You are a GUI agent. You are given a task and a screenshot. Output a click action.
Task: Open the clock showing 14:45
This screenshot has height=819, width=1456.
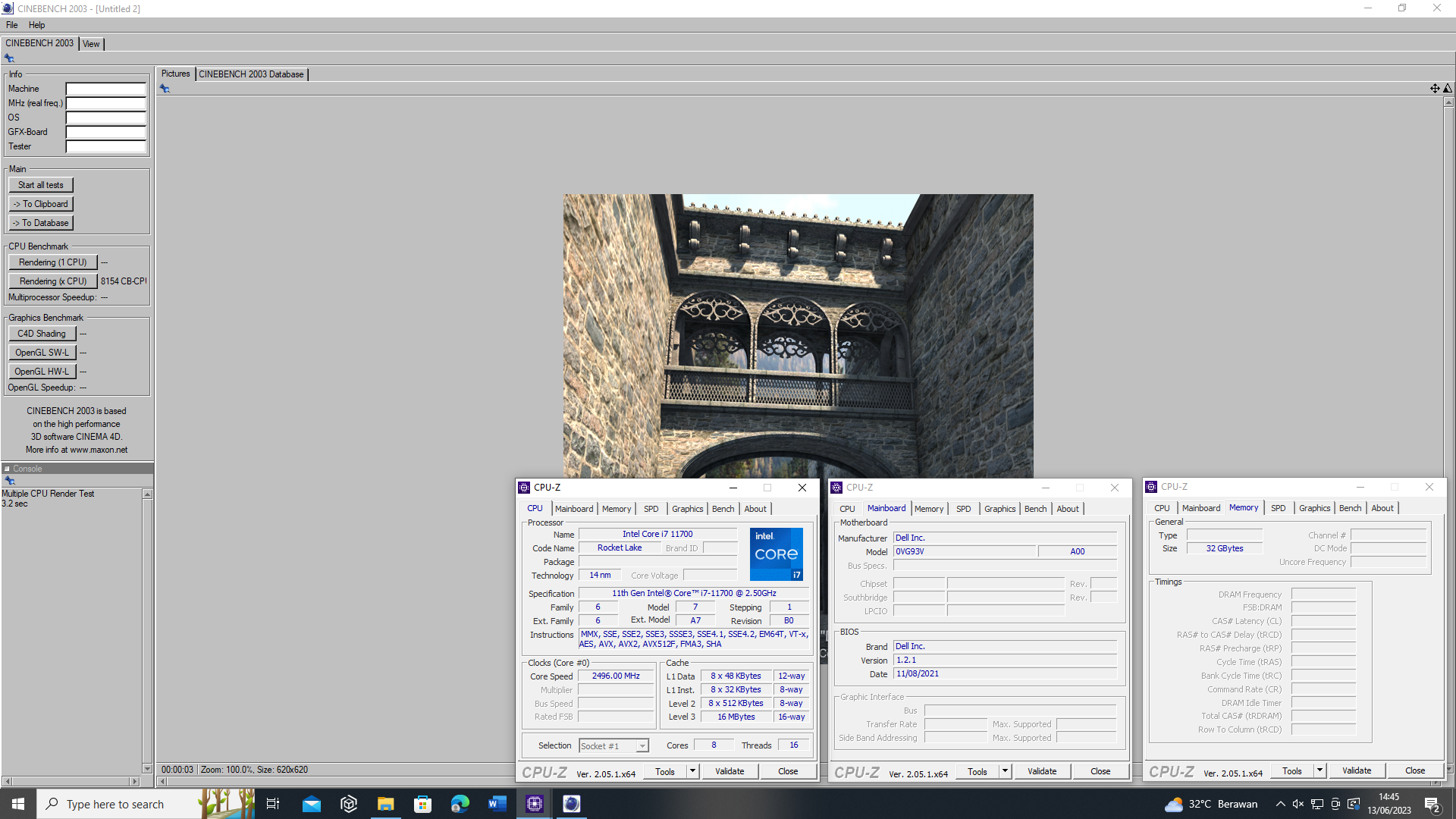click(1389, 804)
